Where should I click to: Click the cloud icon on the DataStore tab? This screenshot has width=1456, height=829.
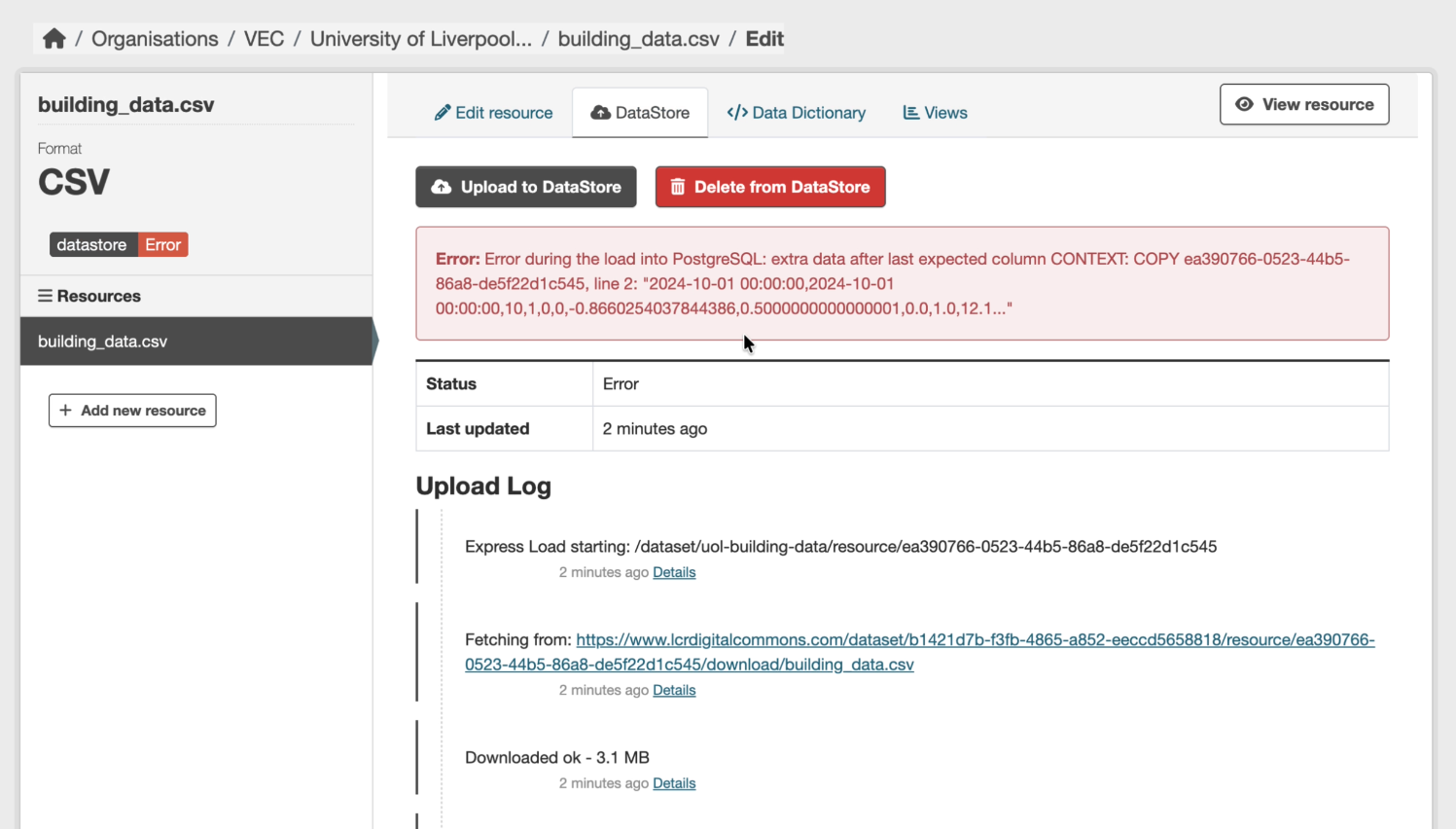click(603, 112)
